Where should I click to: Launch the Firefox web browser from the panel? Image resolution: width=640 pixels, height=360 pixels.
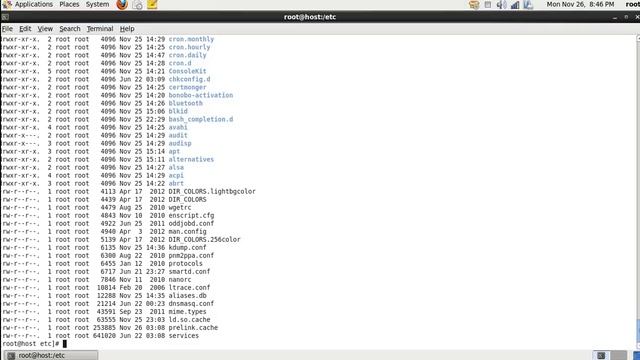tap(122, 4)
